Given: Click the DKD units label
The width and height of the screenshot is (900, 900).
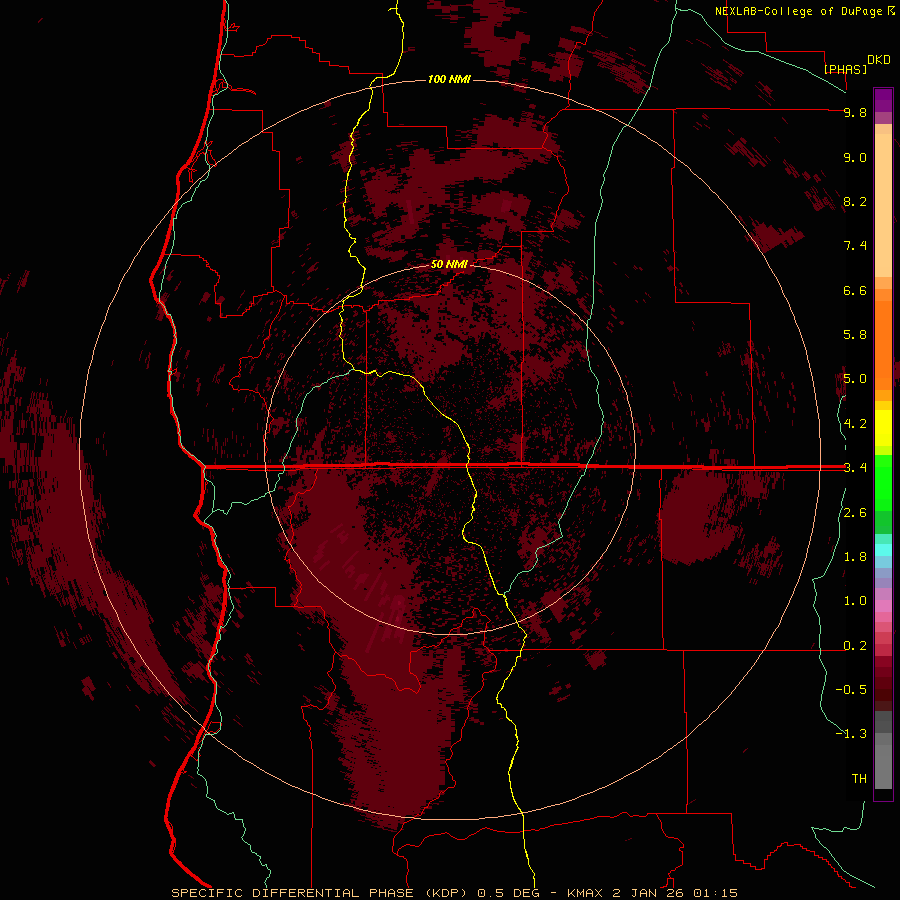Looking at the screenshot, I should click(879, 60).
